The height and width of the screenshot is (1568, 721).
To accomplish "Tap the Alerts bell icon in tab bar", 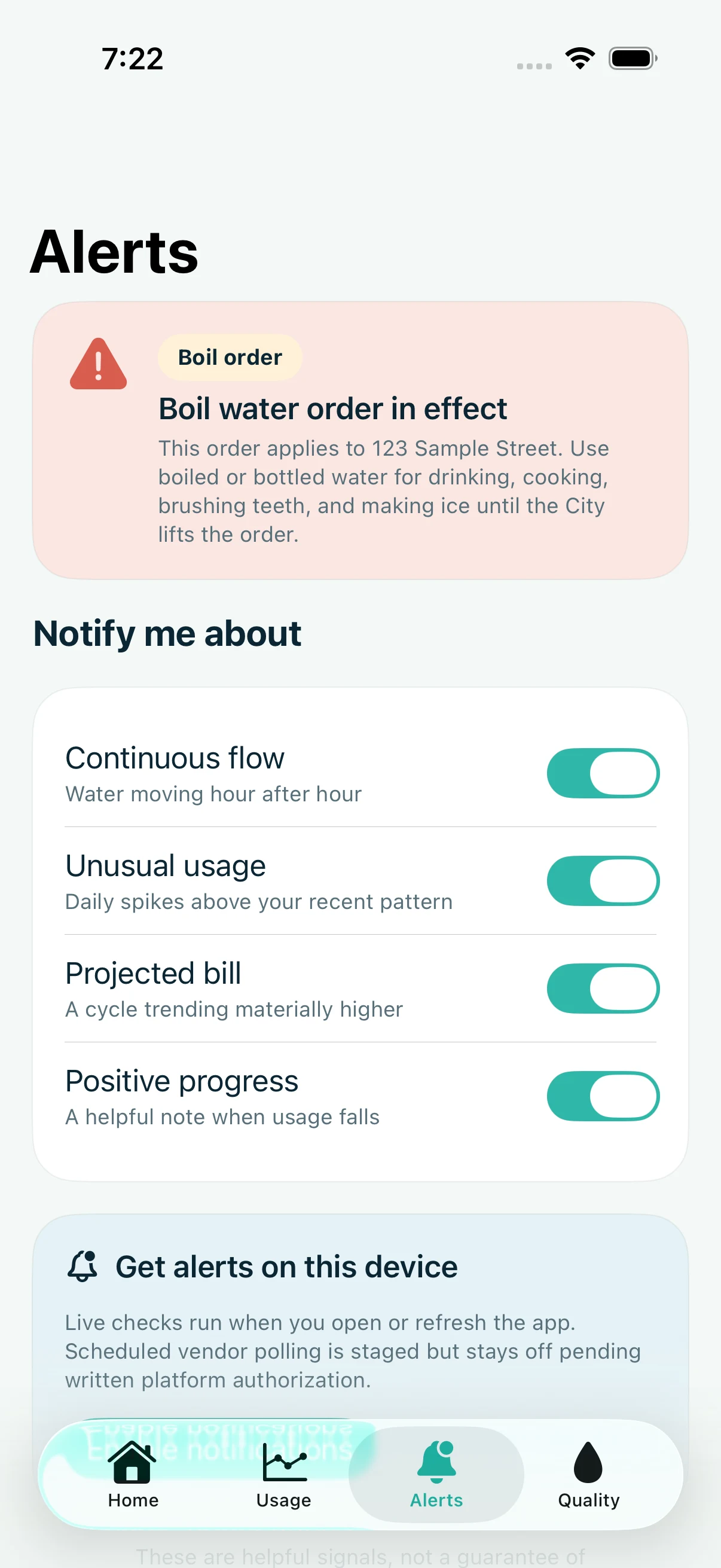I will 436,1462.
